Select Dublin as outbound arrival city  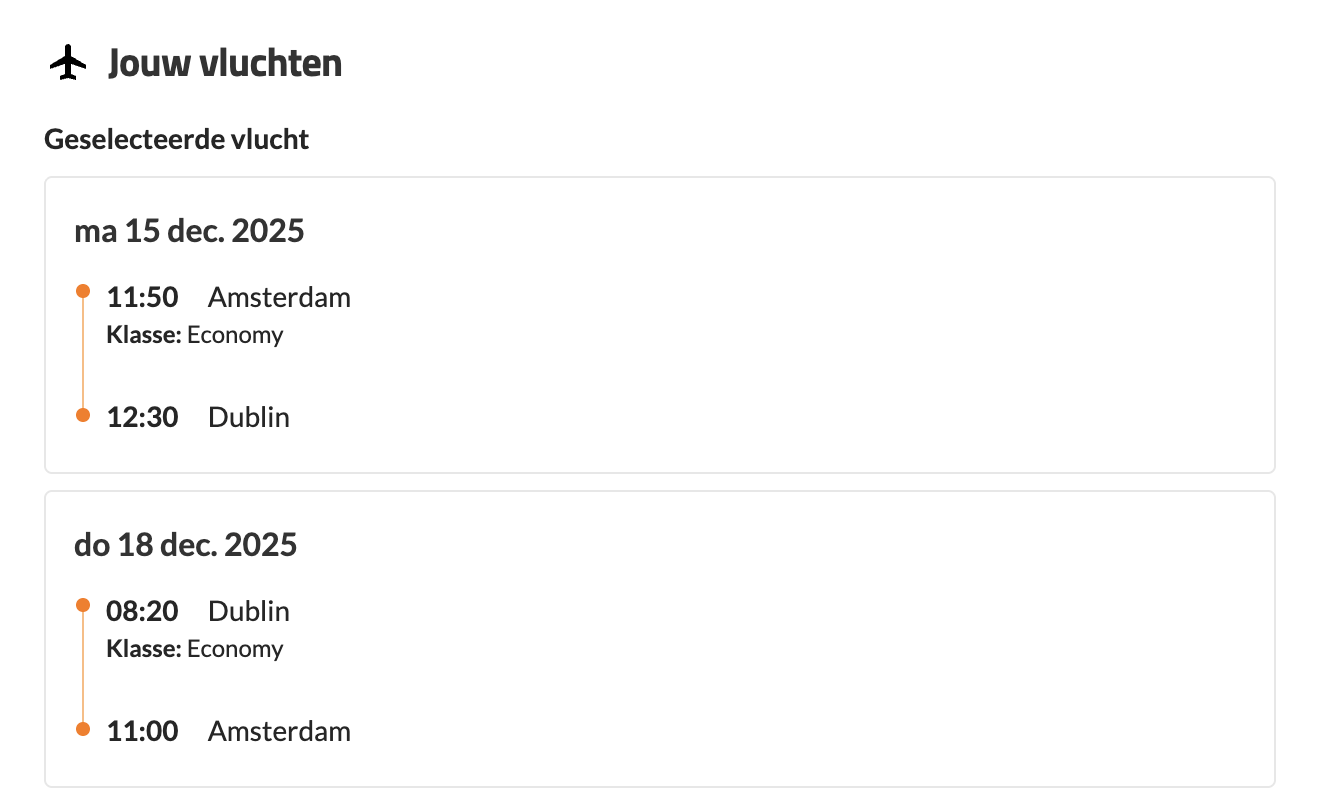(x=249, y=417)
